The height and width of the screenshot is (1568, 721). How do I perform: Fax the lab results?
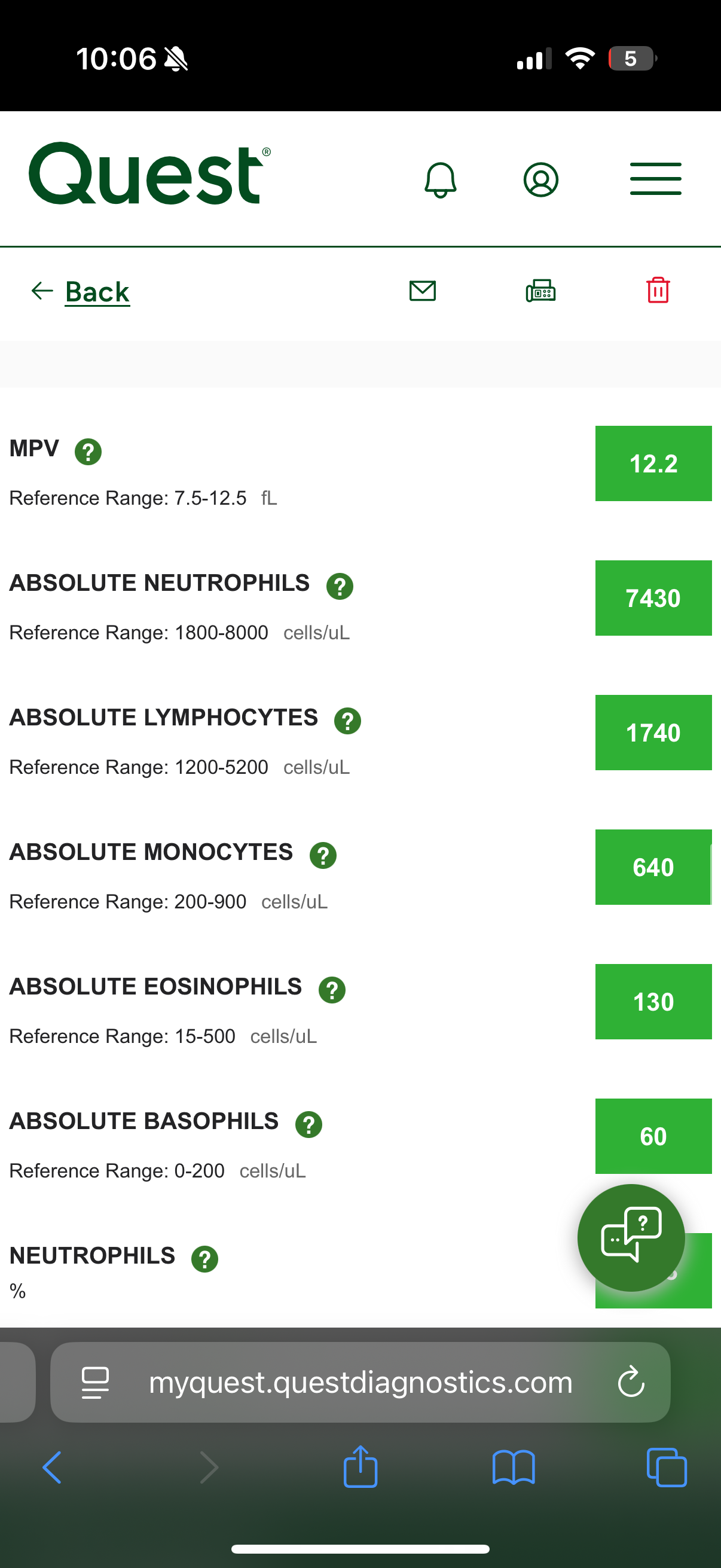(540, 291)
